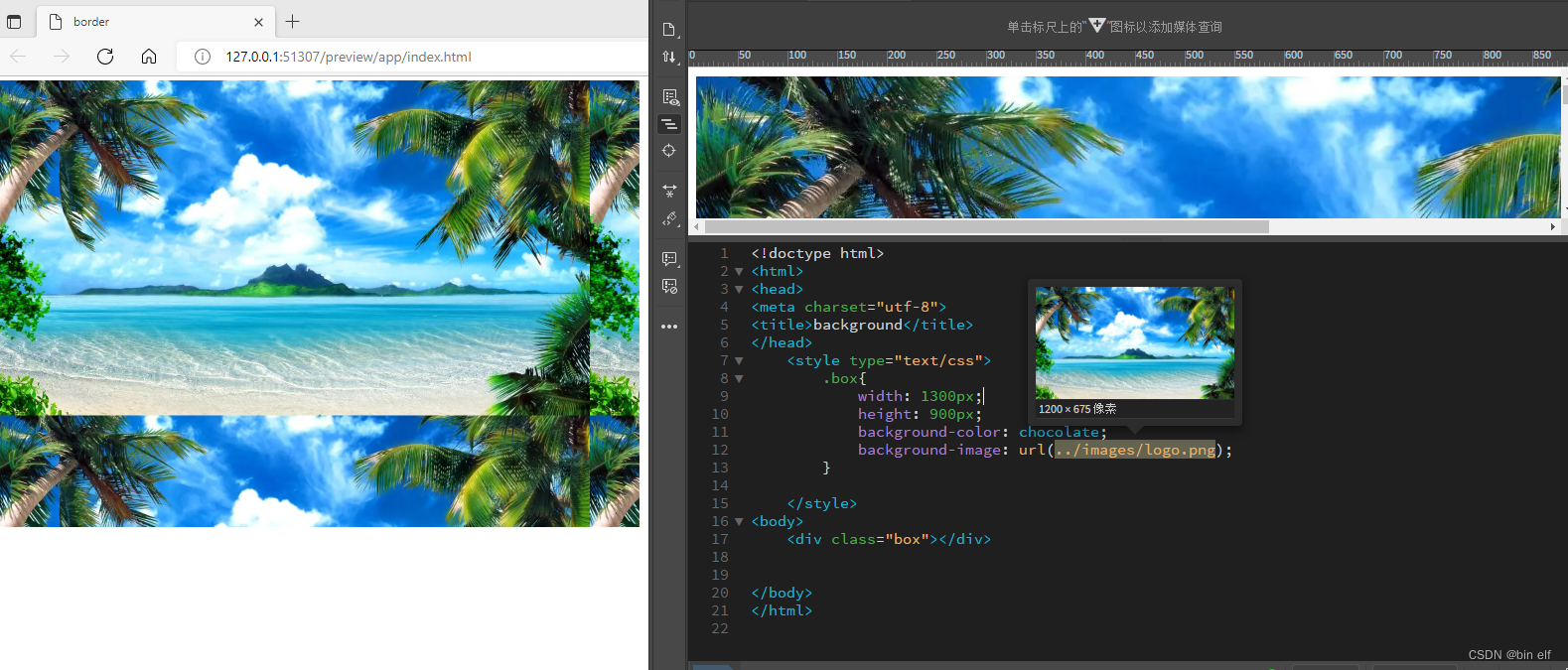Image resolution: width=1568 pixels, height=670 pixels.
Task: Click media query funnel icon in hint bar
Action: click(x=1096, y=25)
